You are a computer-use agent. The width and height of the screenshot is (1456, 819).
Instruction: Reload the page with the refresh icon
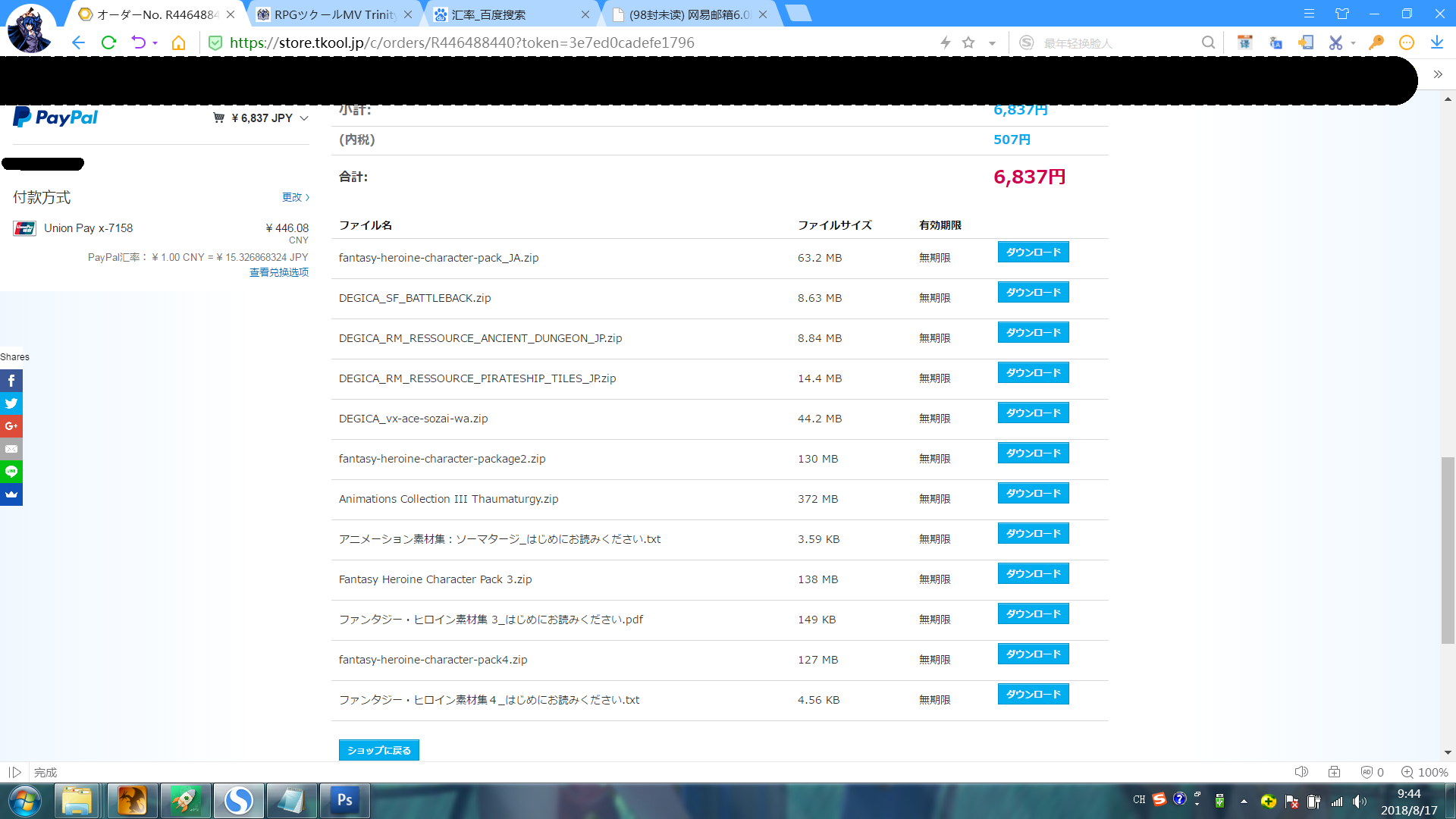click(x=108, y=43)
